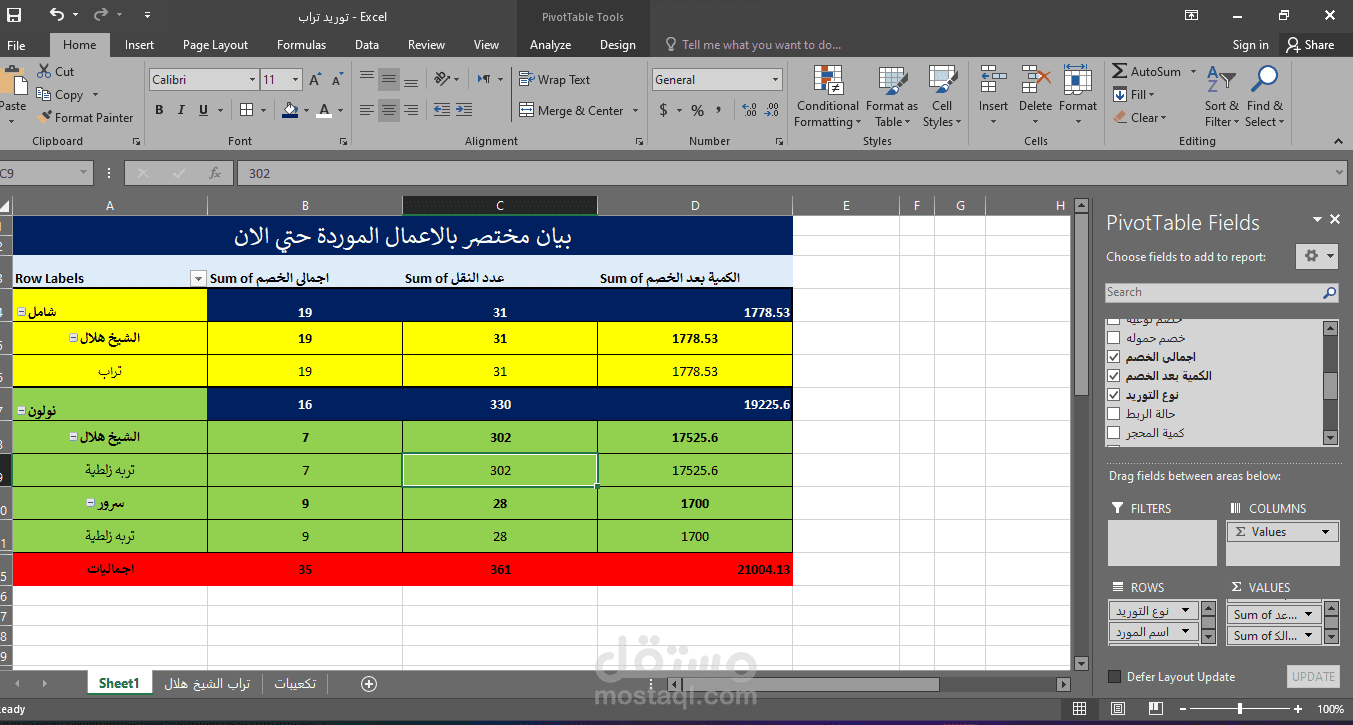Open the نوع التوريد field dropdown in ROWS

click(1186, 610)
